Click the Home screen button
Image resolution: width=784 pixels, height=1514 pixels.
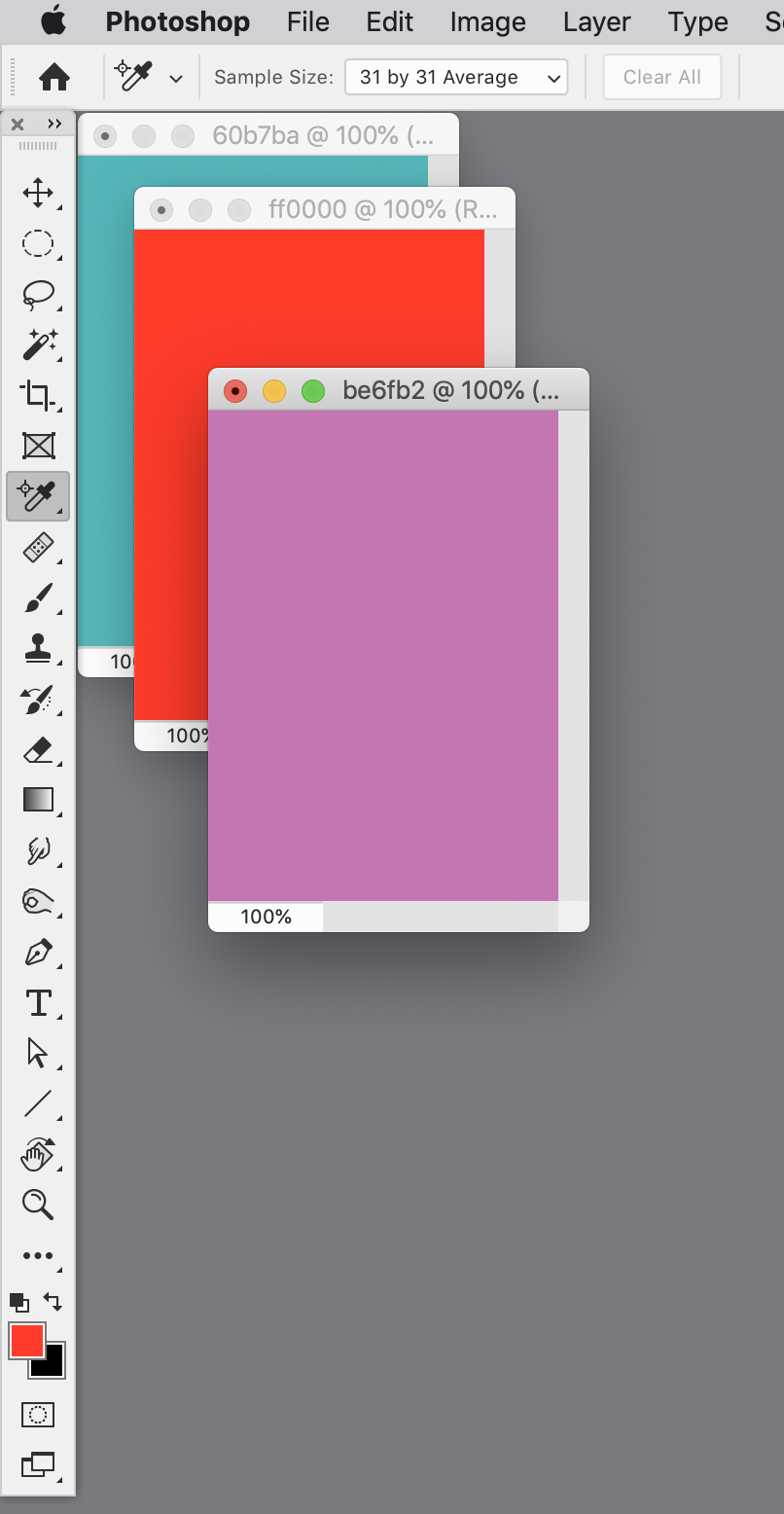(54, 77)
